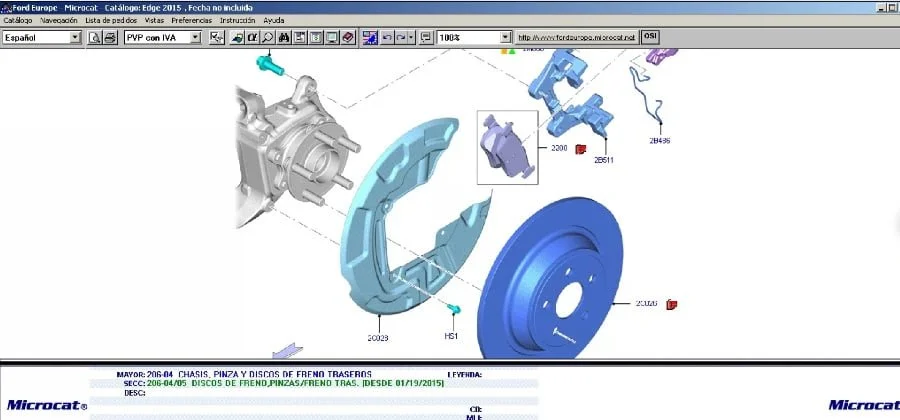Click the magnifying glass search icon

pyautogui.click(x=267, y=37)
